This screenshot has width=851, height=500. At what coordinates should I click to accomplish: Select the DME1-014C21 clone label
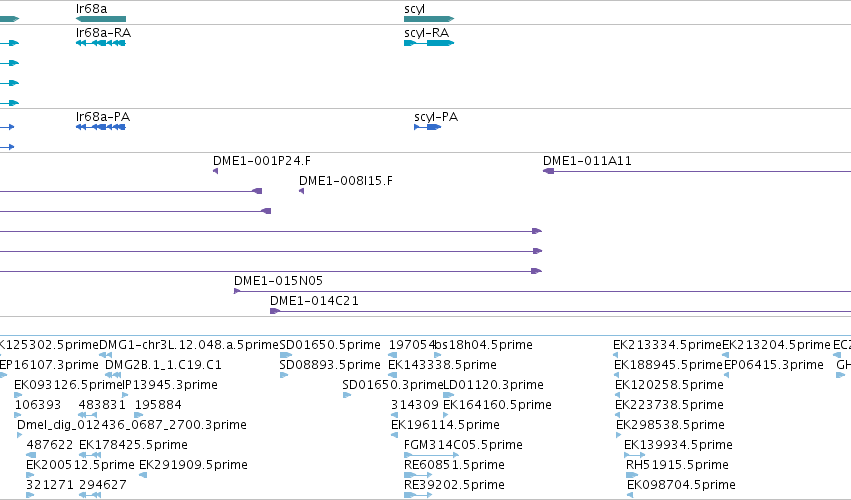click(314, 301)
